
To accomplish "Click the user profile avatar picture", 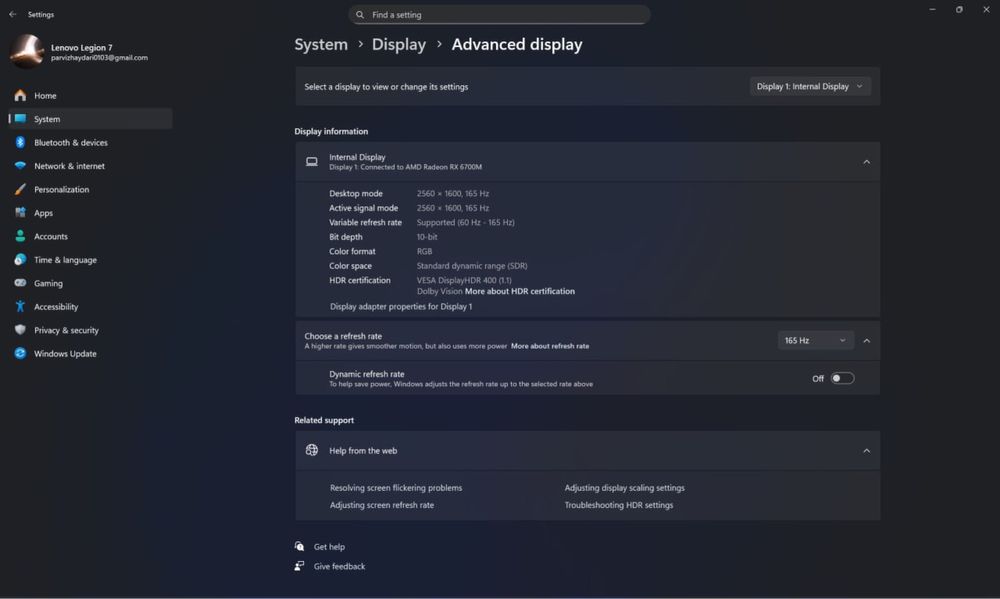I will (x=27, y=51).
